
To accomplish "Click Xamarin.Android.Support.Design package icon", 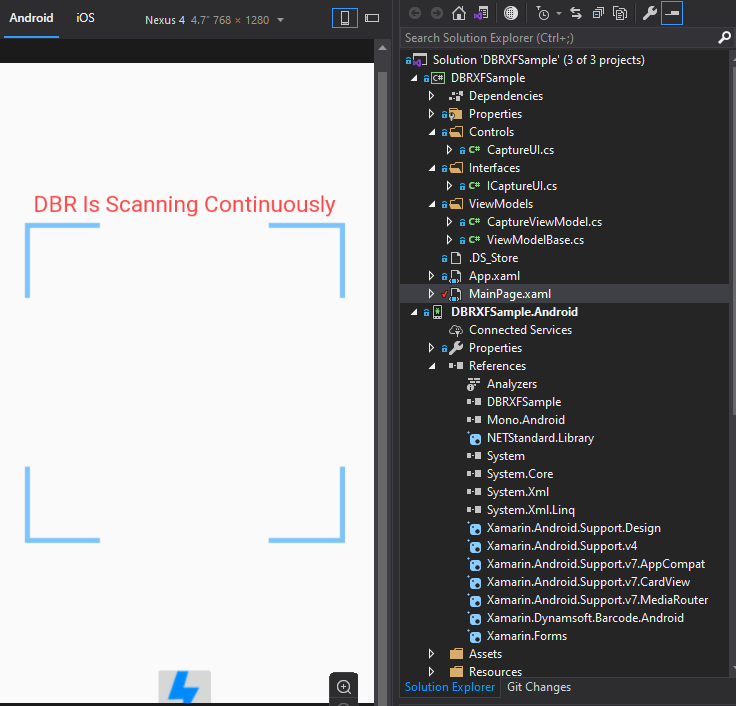I will pyautogui.click(x=474, y=528).
